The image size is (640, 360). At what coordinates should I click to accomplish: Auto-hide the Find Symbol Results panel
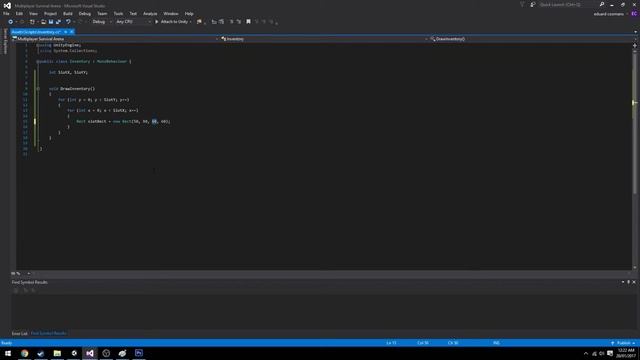point(629,282)
